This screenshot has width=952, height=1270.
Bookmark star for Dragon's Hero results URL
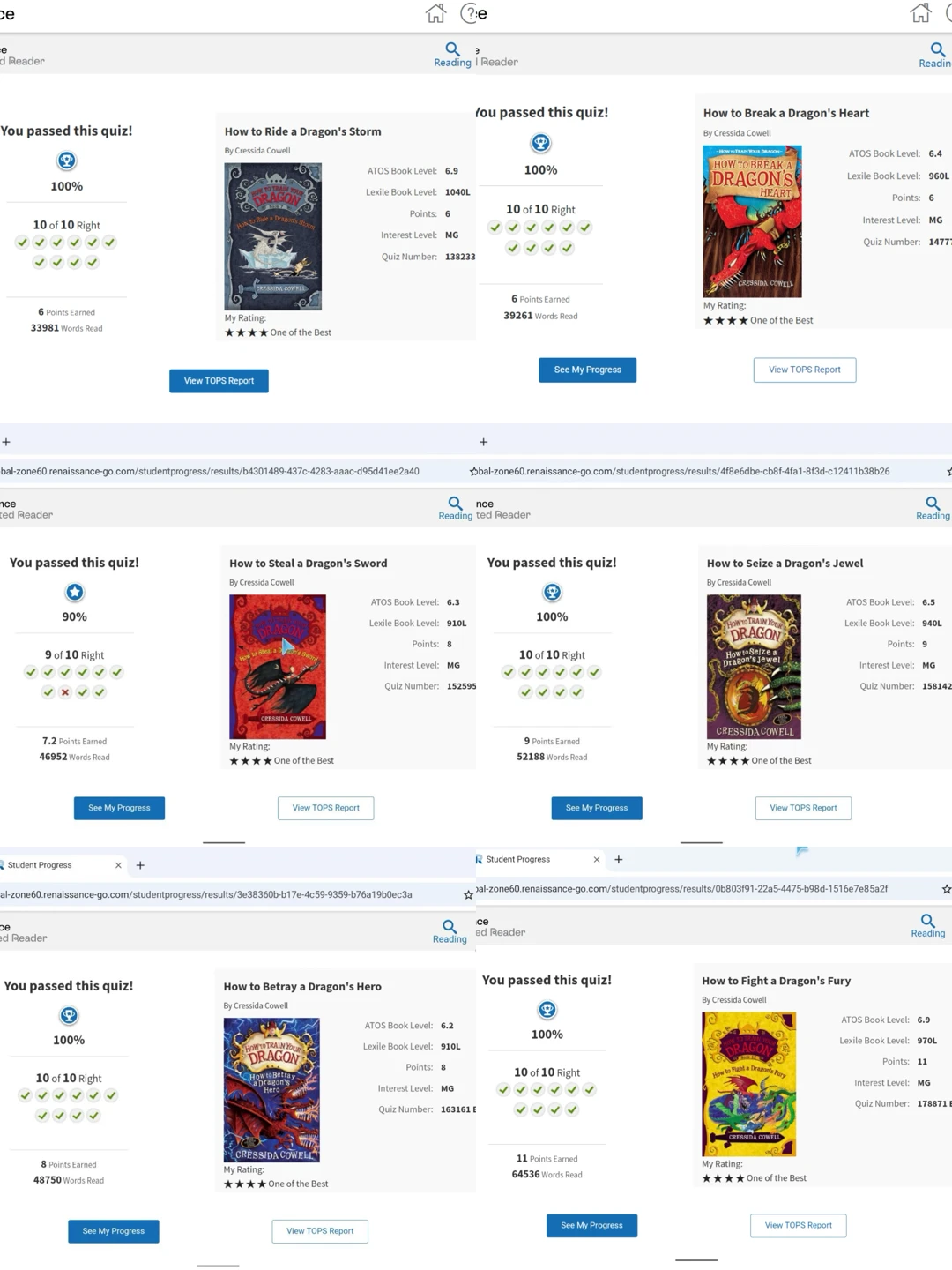coord(468,894)
